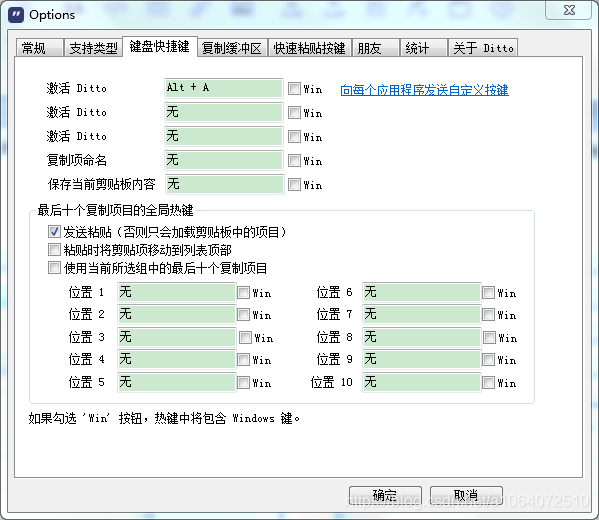This screenshot has width=599, height=520.
Task: Check the Win box for 位置 3
Action: (245, 338)
